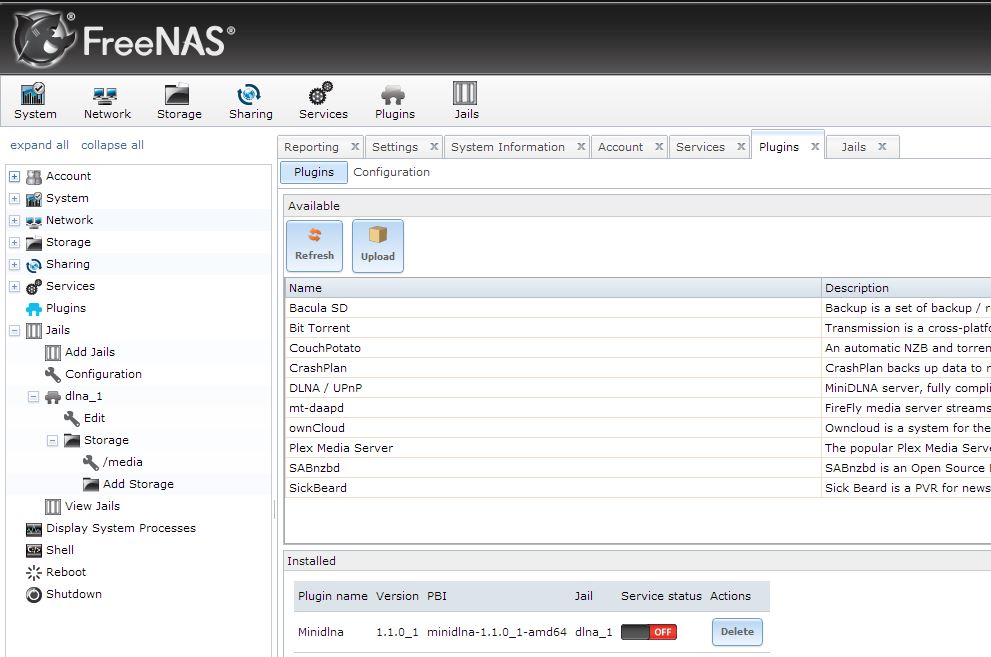Open the Sharing toolbar icon
991x657 pixels.
tap(250, 101)
